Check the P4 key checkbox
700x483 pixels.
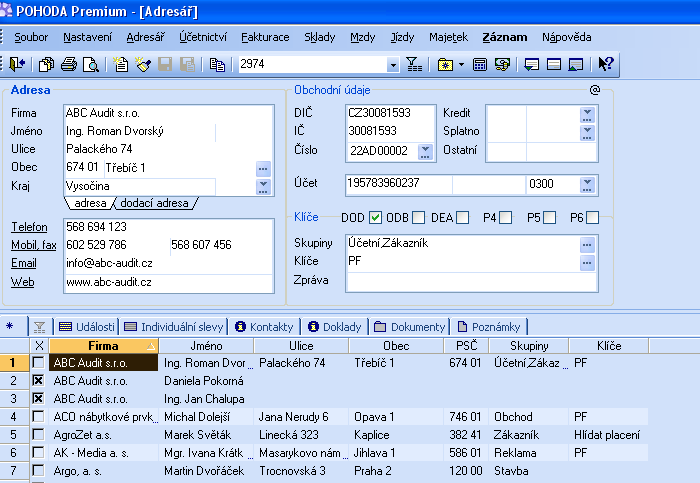pyautogui.click(x=505, y=217)
